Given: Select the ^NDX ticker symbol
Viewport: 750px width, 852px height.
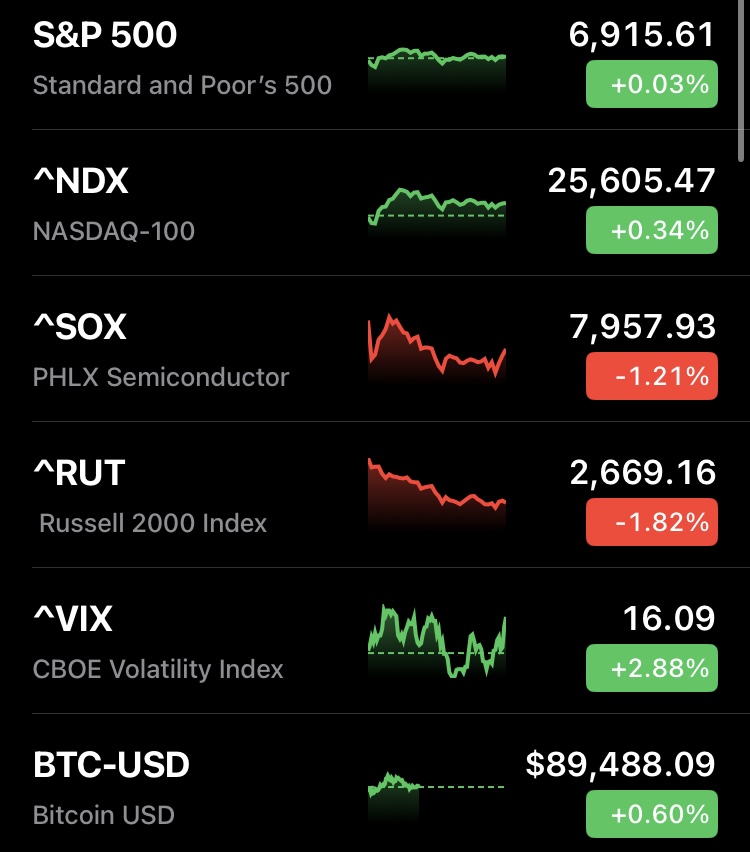Looking at the screenshot, I should 81,181.
